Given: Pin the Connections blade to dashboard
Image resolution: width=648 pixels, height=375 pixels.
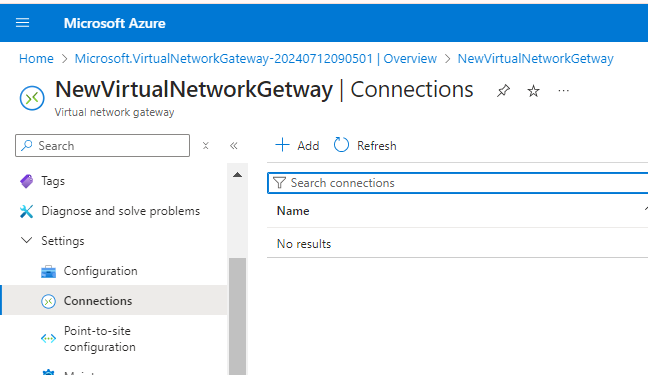Looking at the screenshot, I should [503, 91].
